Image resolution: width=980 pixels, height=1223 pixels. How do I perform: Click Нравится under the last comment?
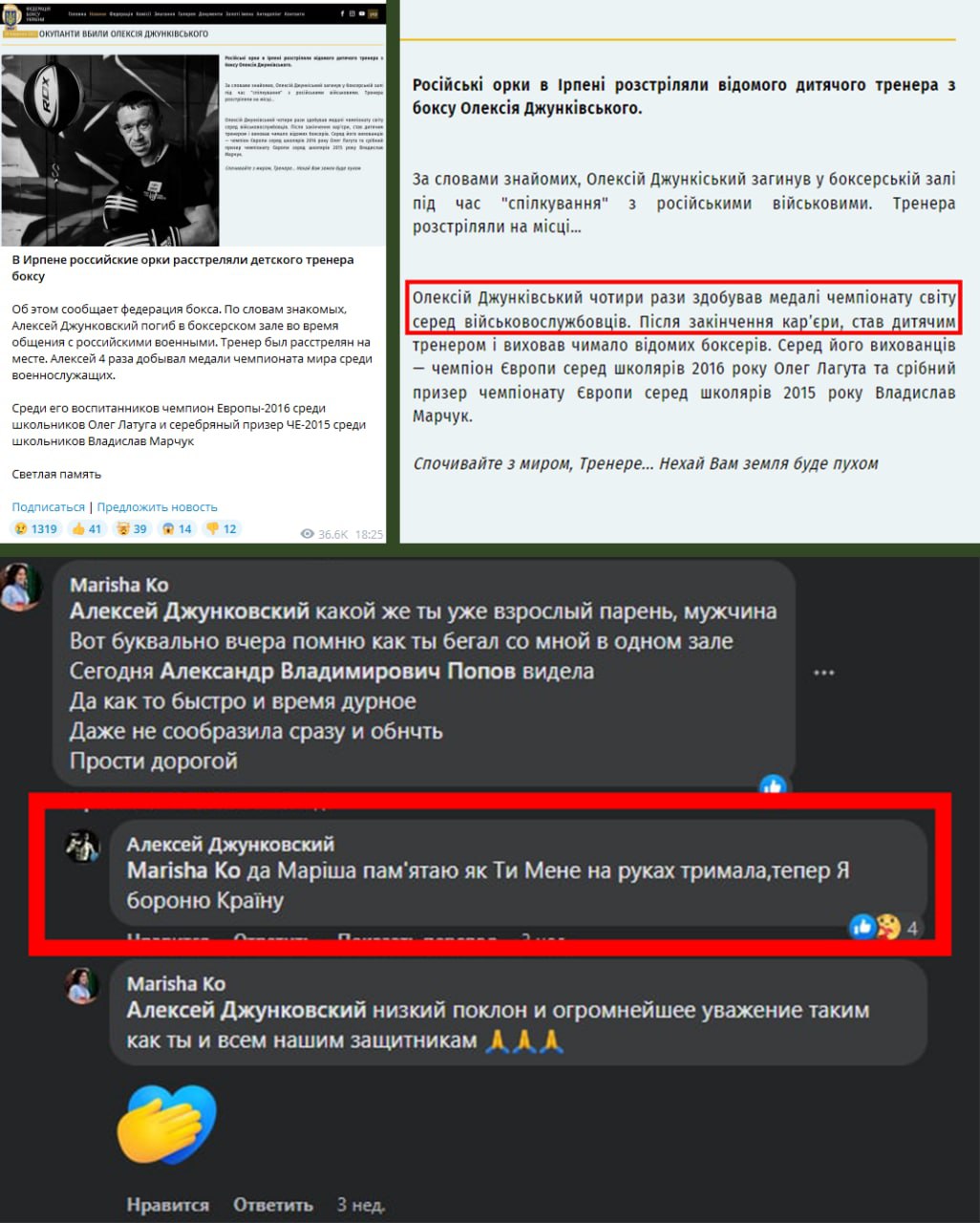167,1205
